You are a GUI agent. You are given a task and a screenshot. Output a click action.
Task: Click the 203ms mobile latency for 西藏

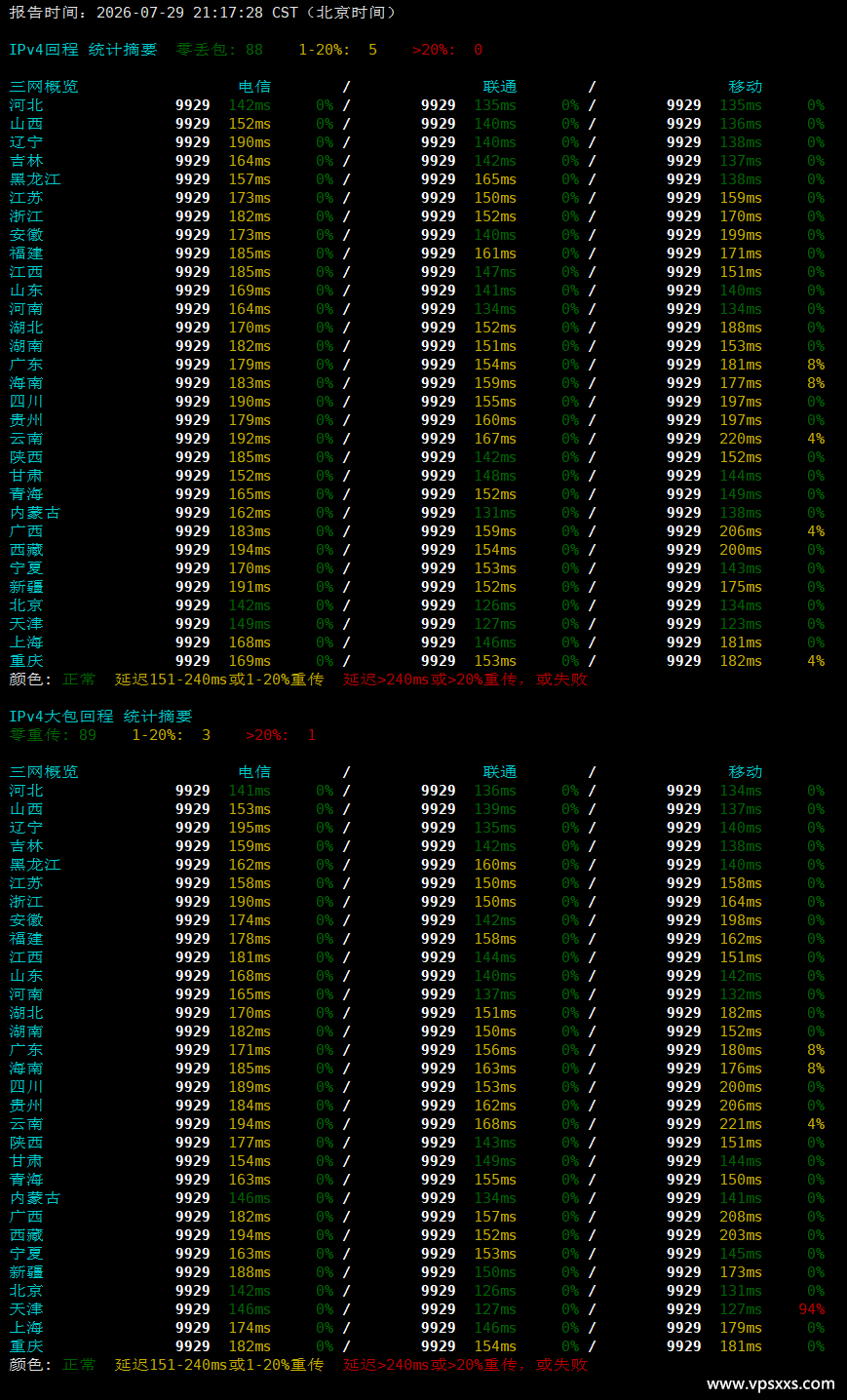coord(741,1235)
